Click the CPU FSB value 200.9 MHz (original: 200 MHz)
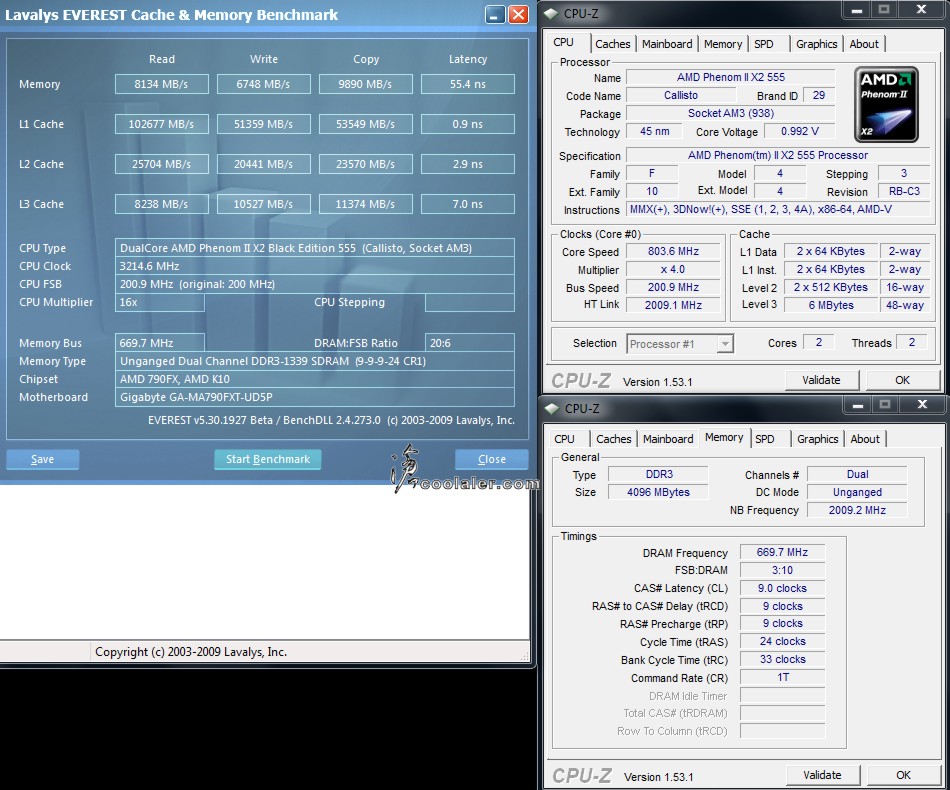The height and width of the screenshot is (790, 950). (314, 284)
